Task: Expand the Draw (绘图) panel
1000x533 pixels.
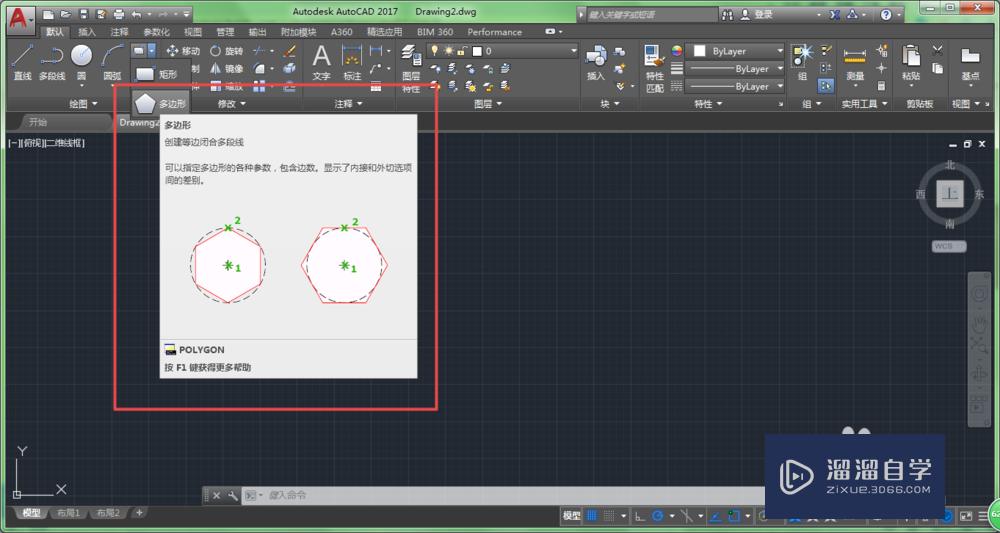Action: (84, 104)
